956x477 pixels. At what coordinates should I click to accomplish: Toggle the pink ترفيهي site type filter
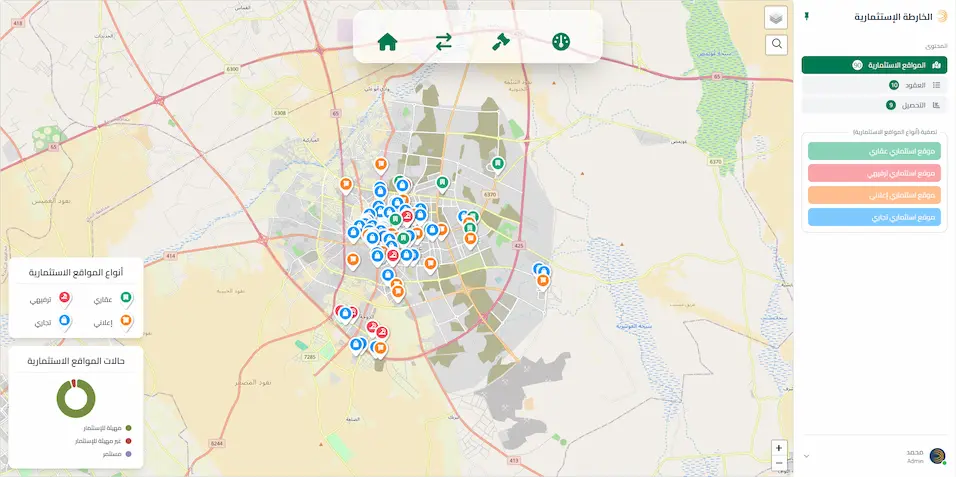(x=874, y=173)
